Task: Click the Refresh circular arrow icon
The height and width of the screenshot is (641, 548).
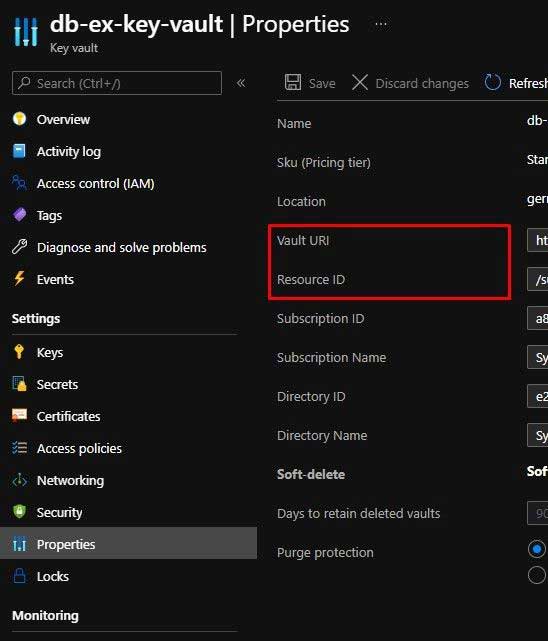Action: pyautogui.click(x=492, y=83)
